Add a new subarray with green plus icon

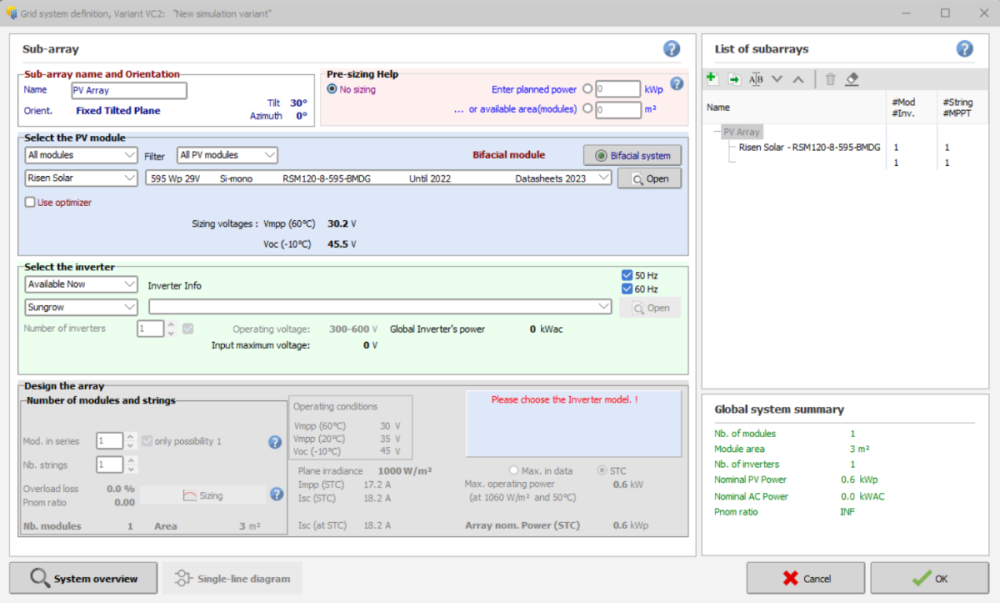click(712, 79)
